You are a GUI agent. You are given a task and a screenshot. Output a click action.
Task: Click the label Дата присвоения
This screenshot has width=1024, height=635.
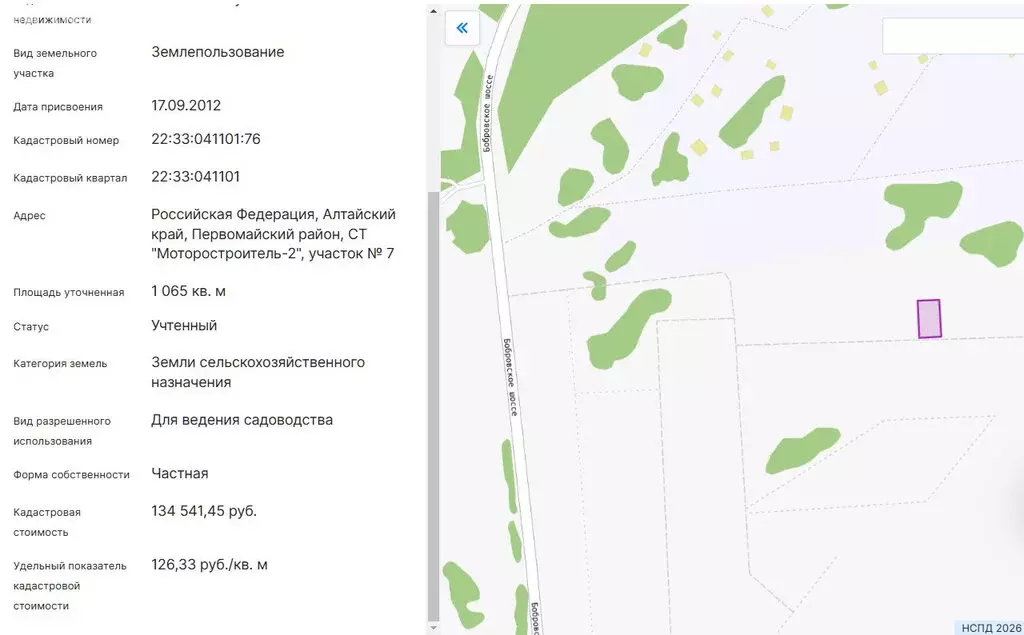[x=57, y=106]
